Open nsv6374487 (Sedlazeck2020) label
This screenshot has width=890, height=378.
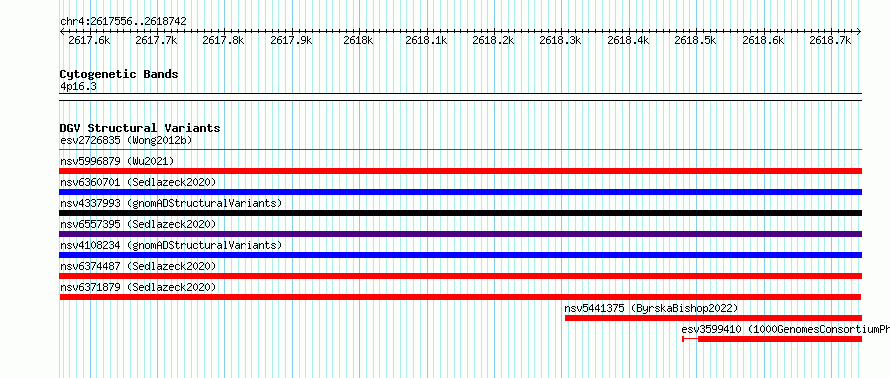pos(138,266)
